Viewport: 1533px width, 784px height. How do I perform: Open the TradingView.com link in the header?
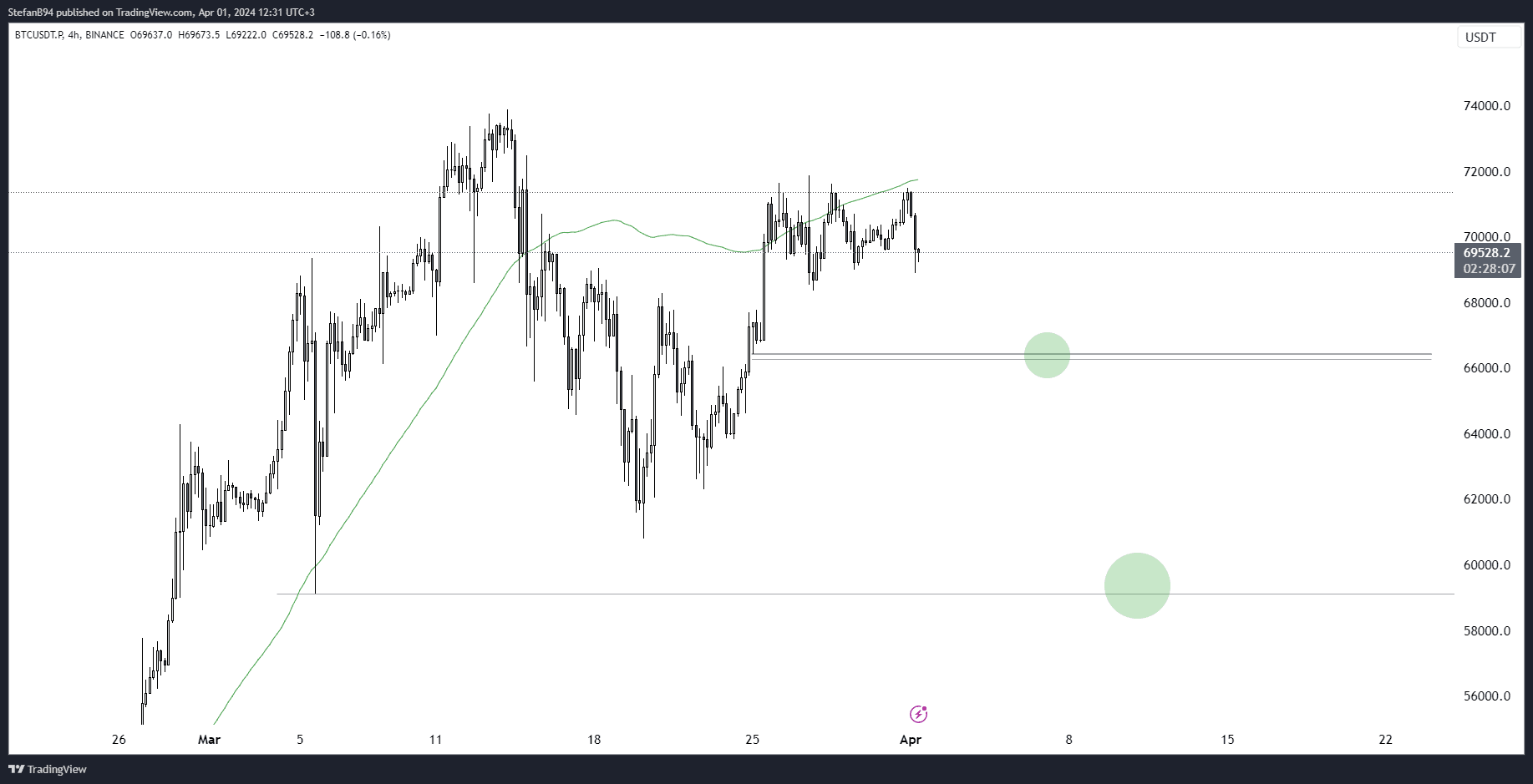[155, 13]
